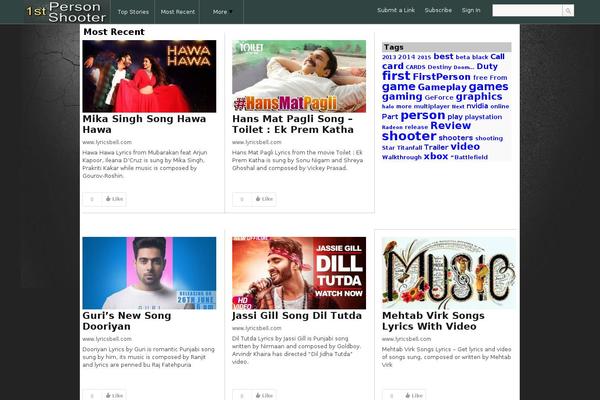Select the 'FirstPerson' tag
Screen dimensions: 600x400
coord(442,77)
